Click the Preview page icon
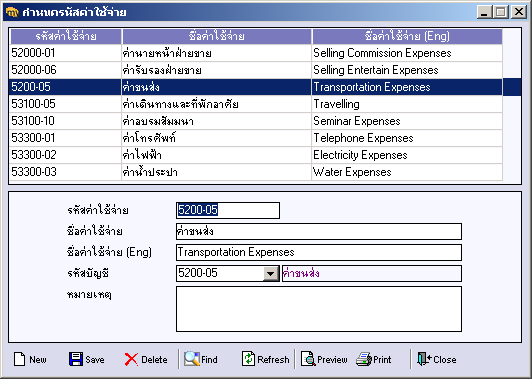 [x=308, y=359]
